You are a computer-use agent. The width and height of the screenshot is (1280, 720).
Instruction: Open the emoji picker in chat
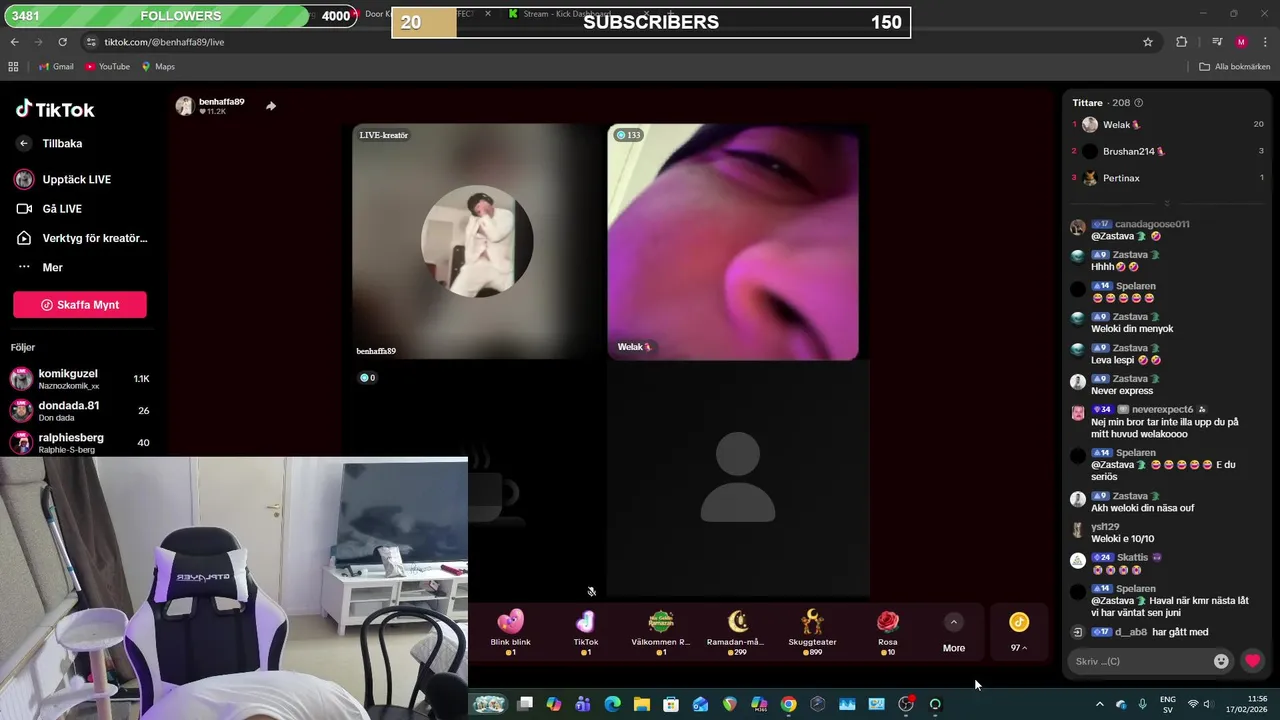(x=1221, y=661)
